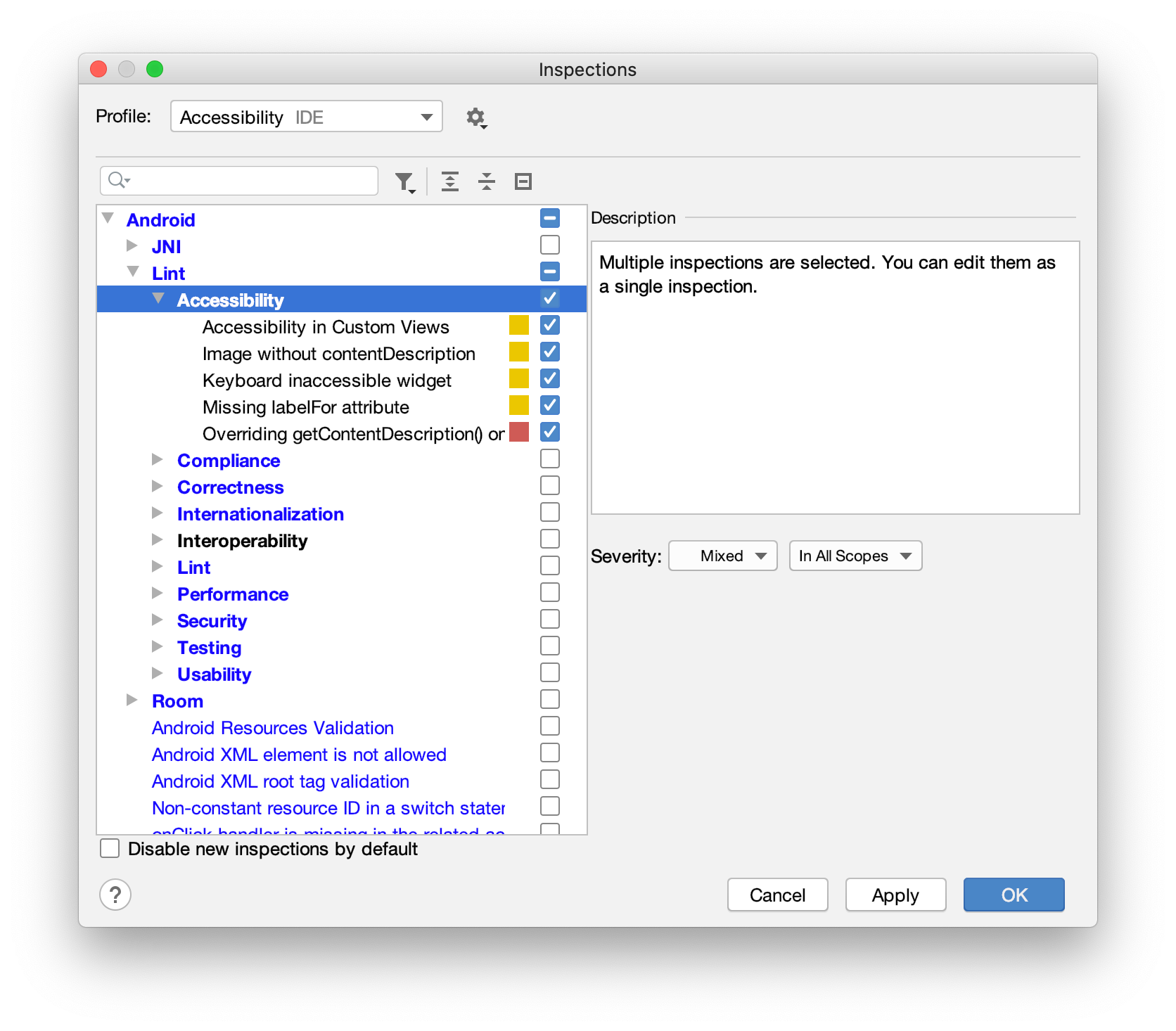Image resolution: width=1176 pixels, height=1031 pixels.
Task: Open the Profile dropdown showing Accessibility
Action: [x=307, y=117]
